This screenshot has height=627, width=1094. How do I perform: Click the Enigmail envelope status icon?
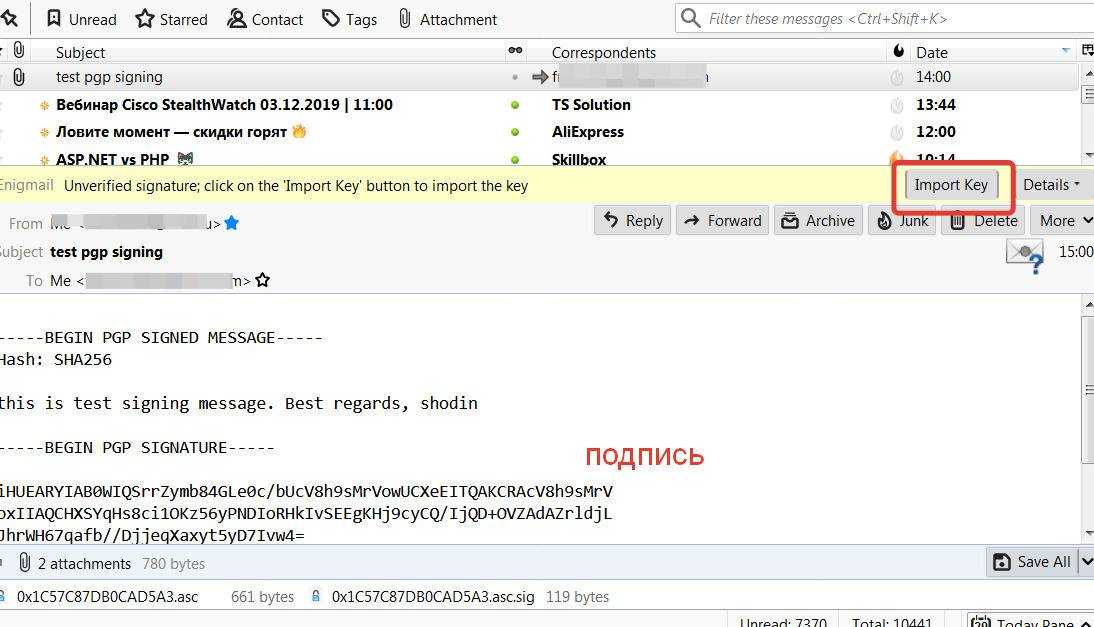pyautogui.click(x=1026, y=255)
